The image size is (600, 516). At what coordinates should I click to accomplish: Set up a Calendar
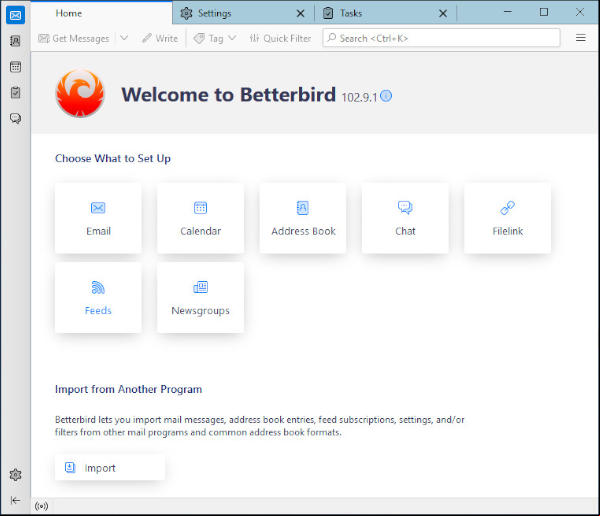[x=201, y=218]
